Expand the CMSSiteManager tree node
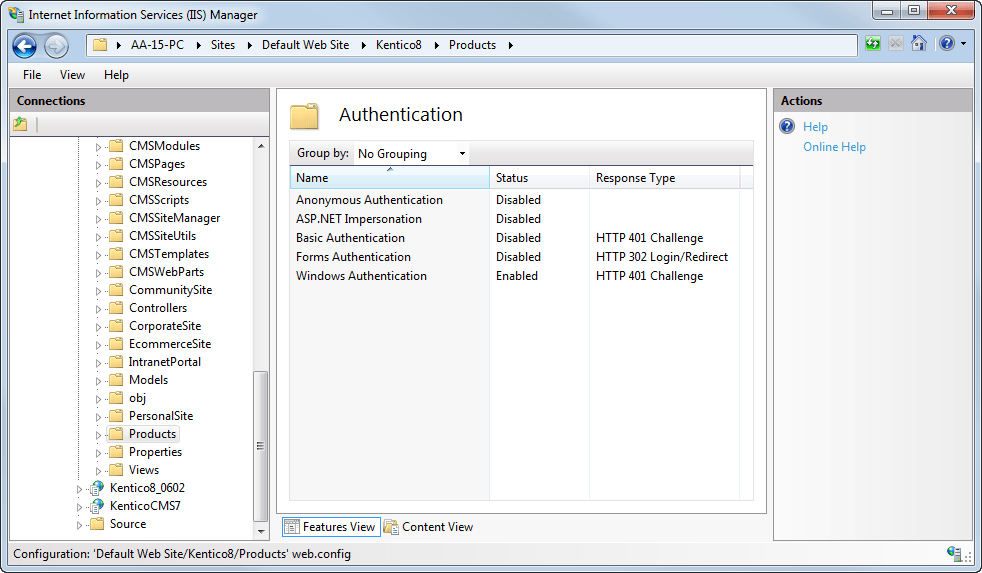This screenshot has height=573, width=982. [x=98, y=219]
